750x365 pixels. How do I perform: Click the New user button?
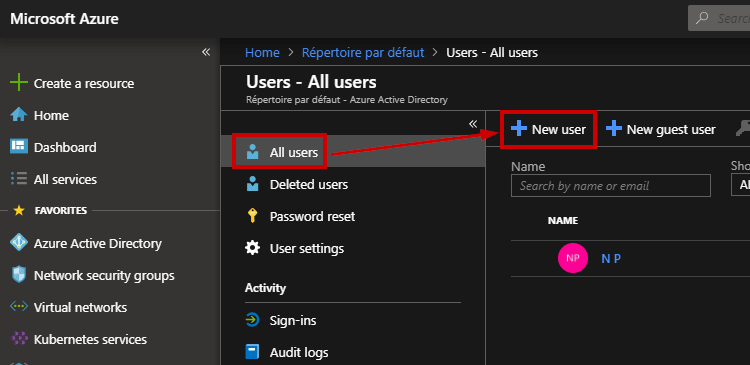(x=548, y=129)
